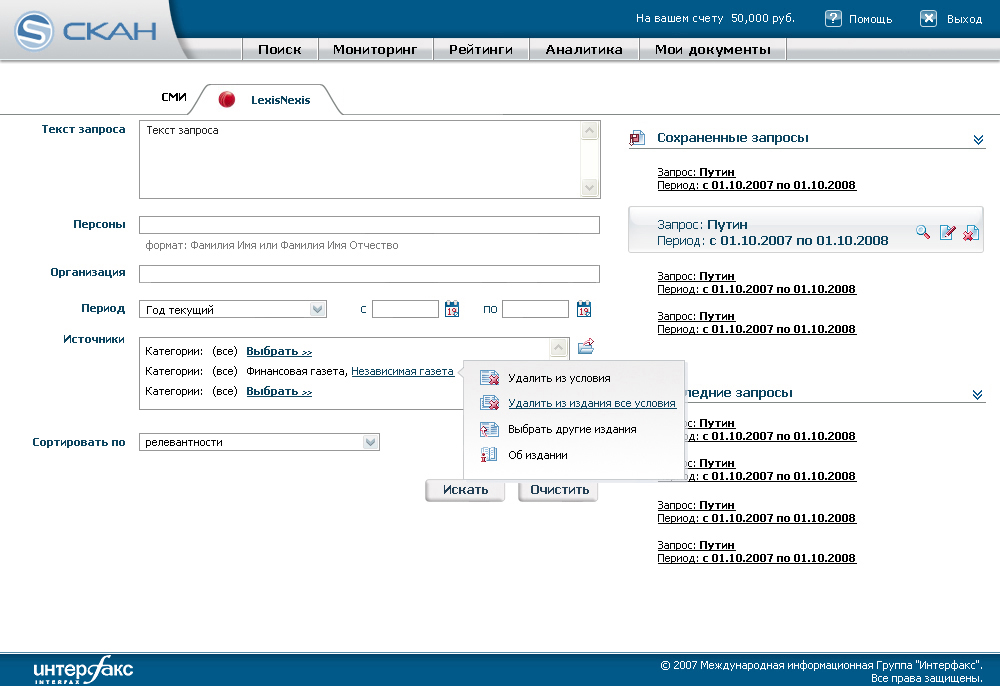This screenshot has height=686, width=1000.
Task: Collapse the Сохраненные запросы section
Action: click(978, 140)
